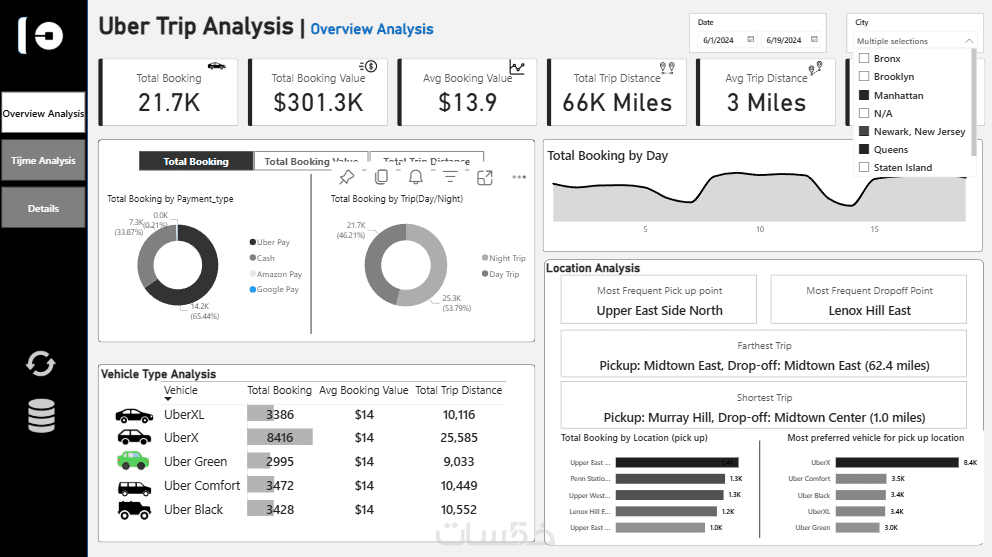This screenshot has height=557, width=992.
Task: Click map pins icon on Total Trip Distance card
Action: click(667, 68)
